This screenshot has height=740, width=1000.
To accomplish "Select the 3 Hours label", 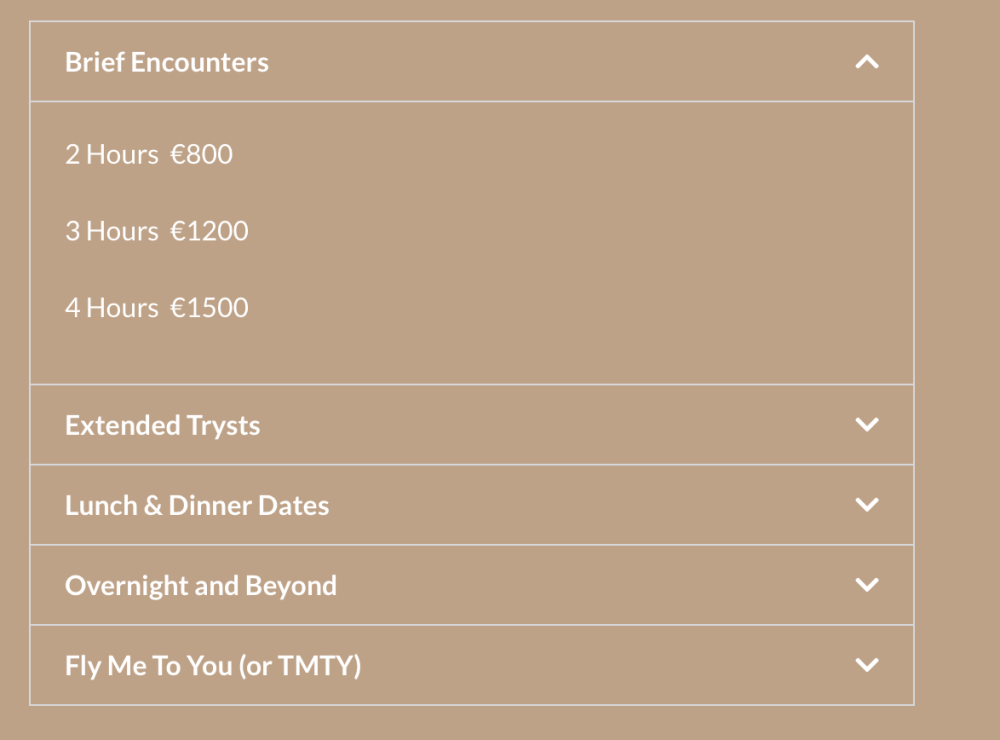I will [111, 232].
